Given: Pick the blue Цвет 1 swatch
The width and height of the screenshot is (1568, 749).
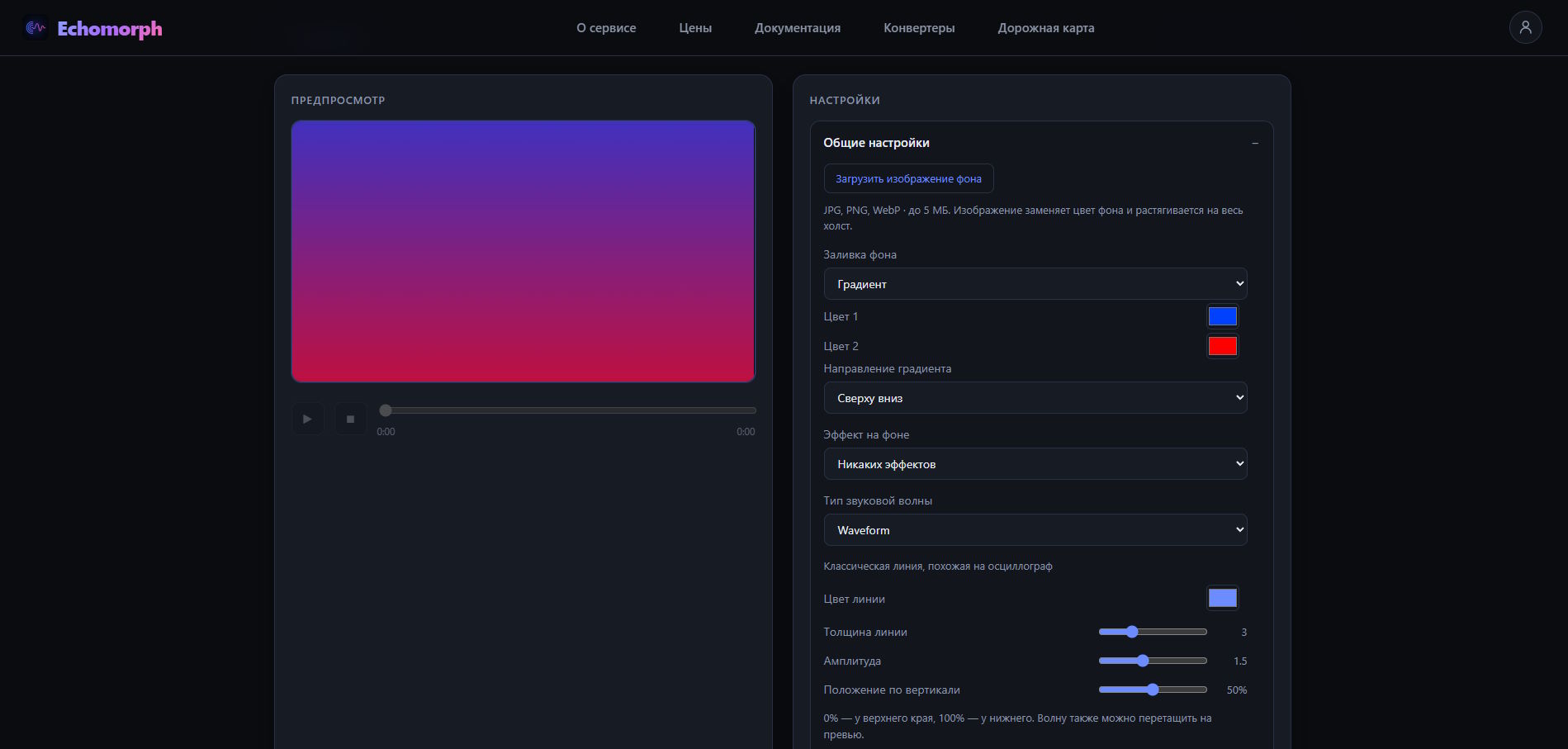Looking at the screenshot, I should [x=1222, y=316].
